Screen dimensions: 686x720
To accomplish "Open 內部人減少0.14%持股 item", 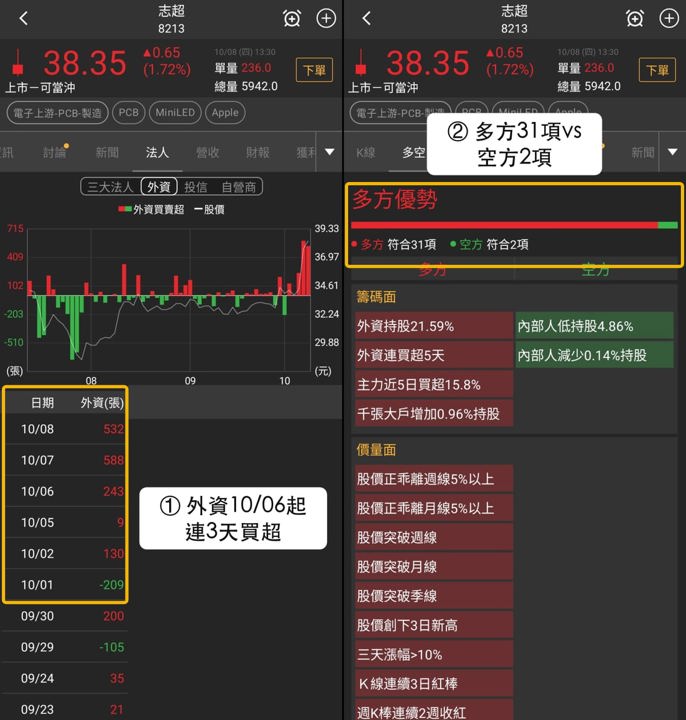I will click(x=594, y=355).
